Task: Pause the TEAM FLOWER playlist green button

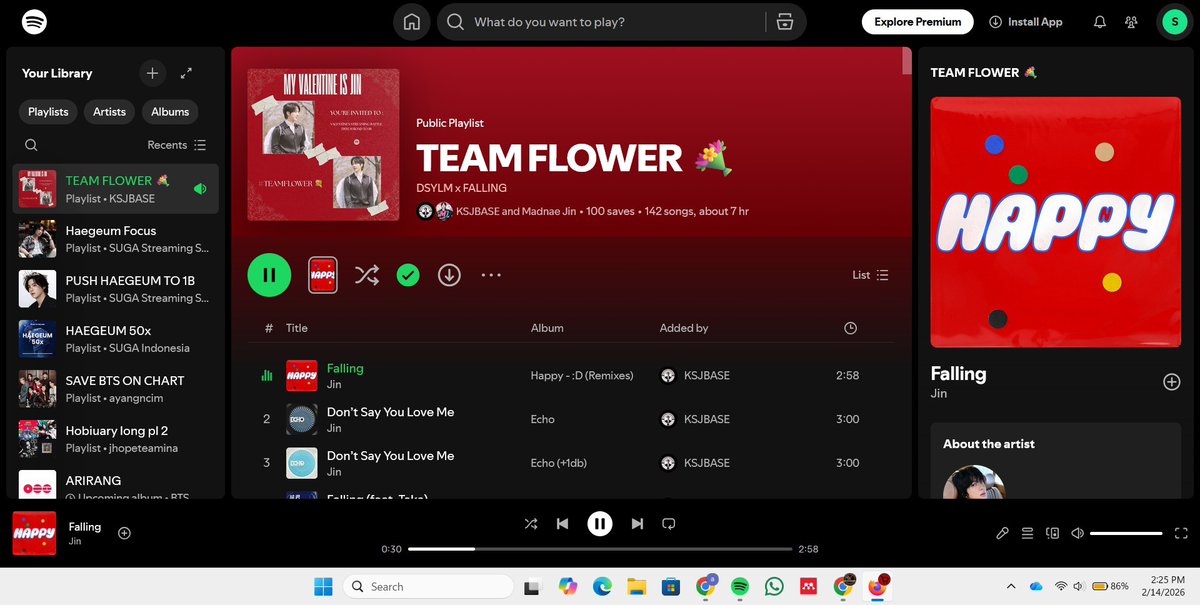Action: point(269,275)
